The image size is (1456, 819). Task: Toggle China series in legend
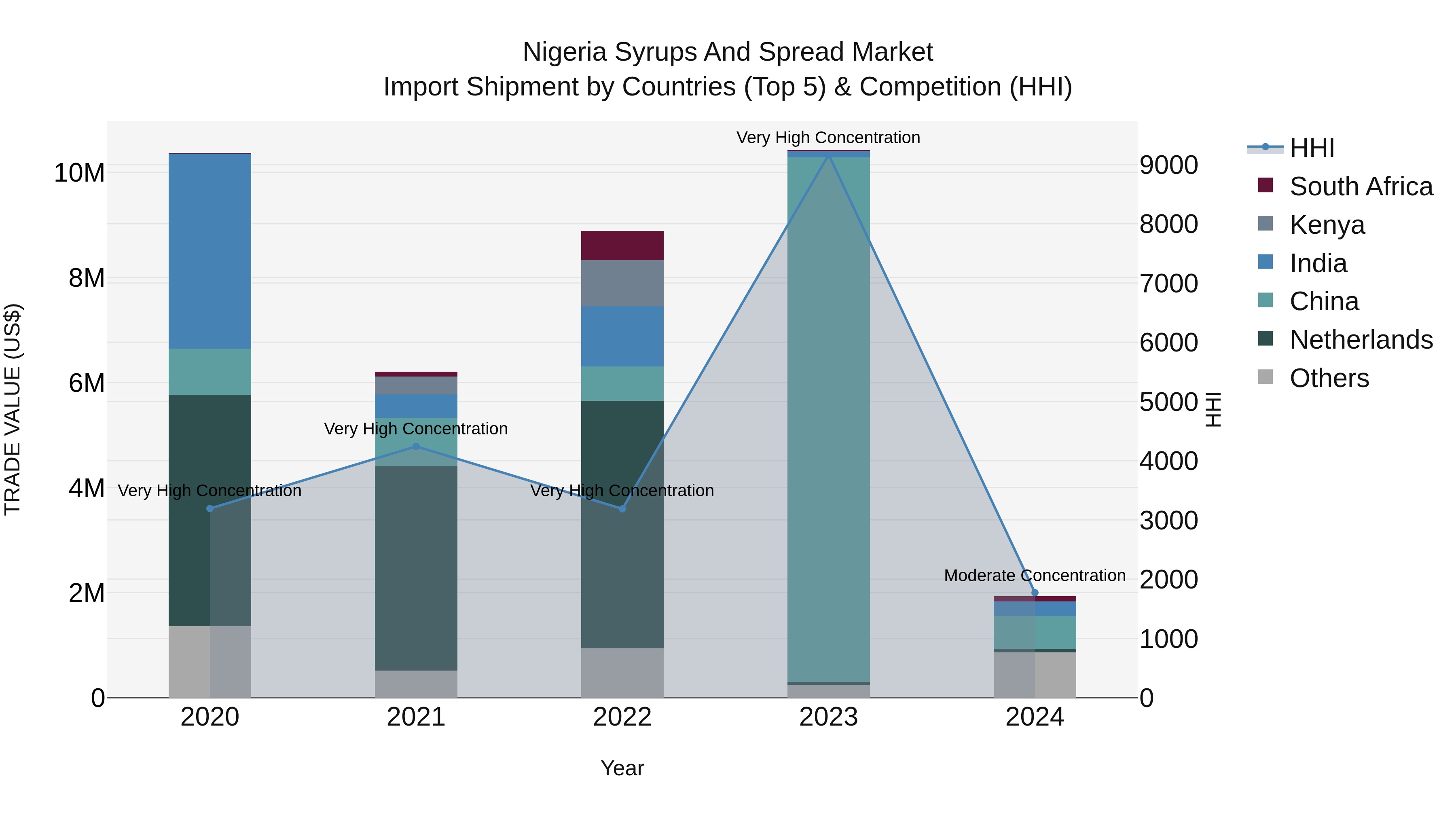[1308, 301]
